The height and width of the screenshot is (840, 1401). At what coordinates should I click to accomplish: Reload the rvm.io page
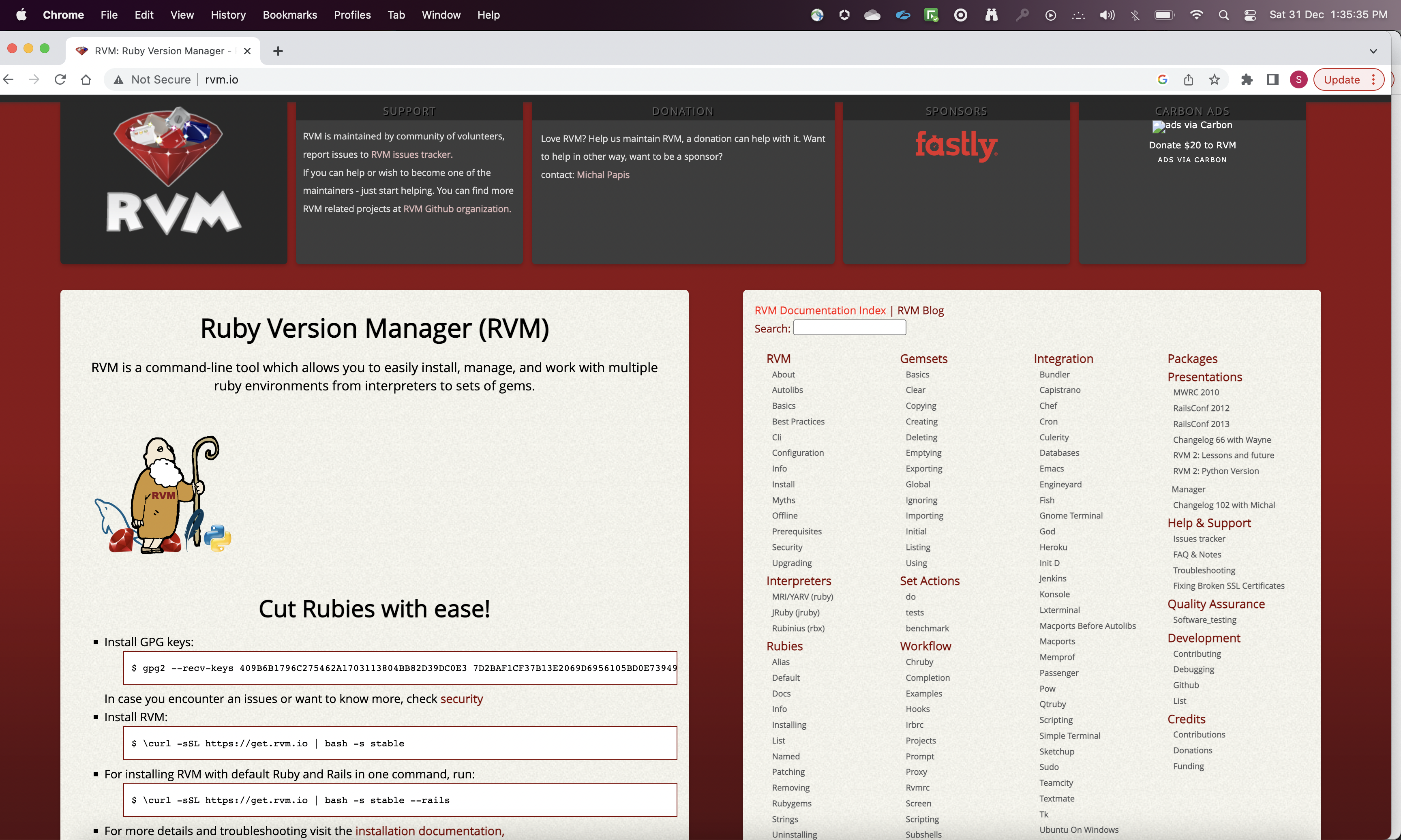(60, 80)
